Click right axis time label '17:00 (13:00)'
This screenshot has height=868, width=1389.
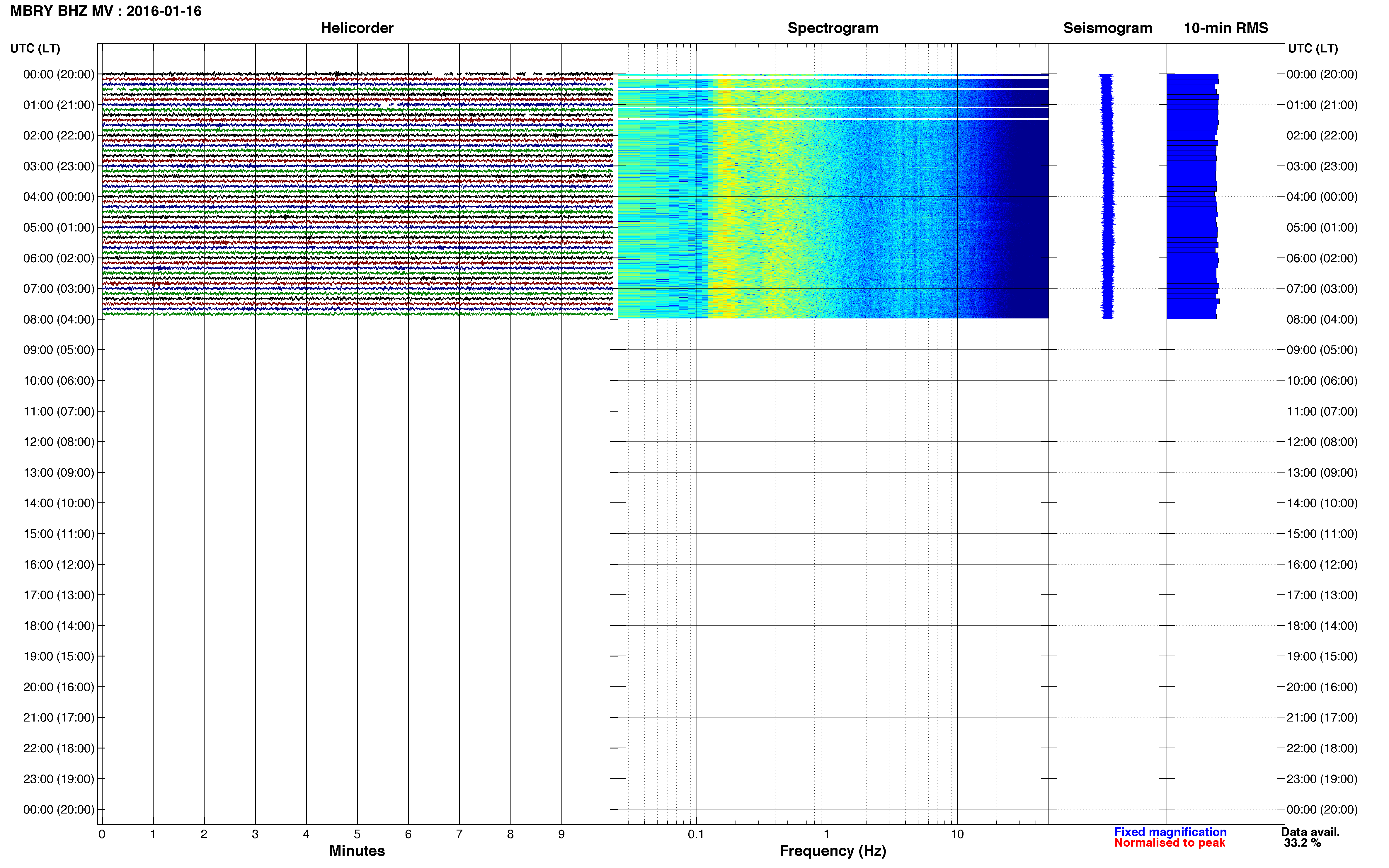pos(1322,595)
